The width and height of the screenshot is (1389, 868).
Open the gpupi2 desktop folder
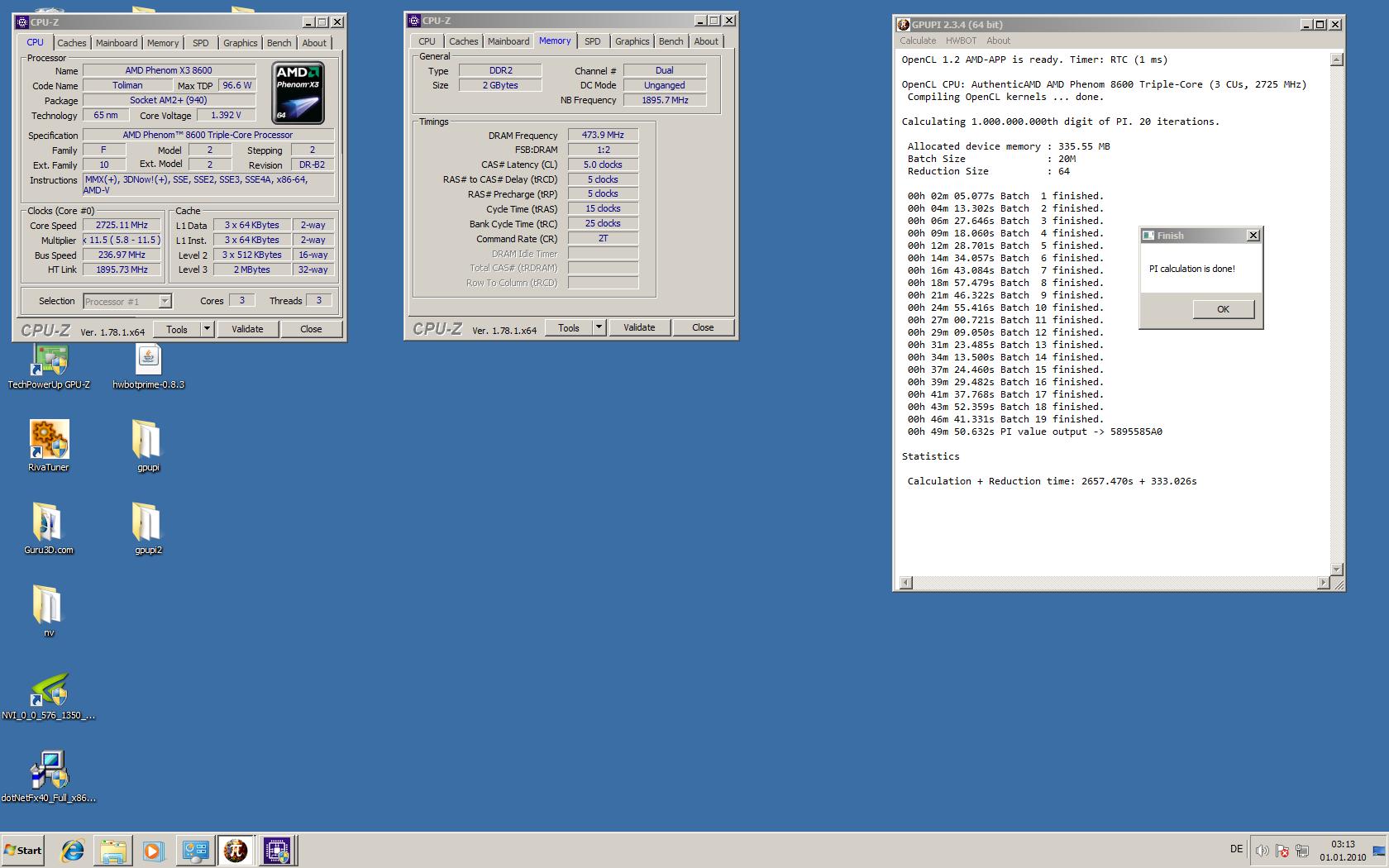pos(148,529)
